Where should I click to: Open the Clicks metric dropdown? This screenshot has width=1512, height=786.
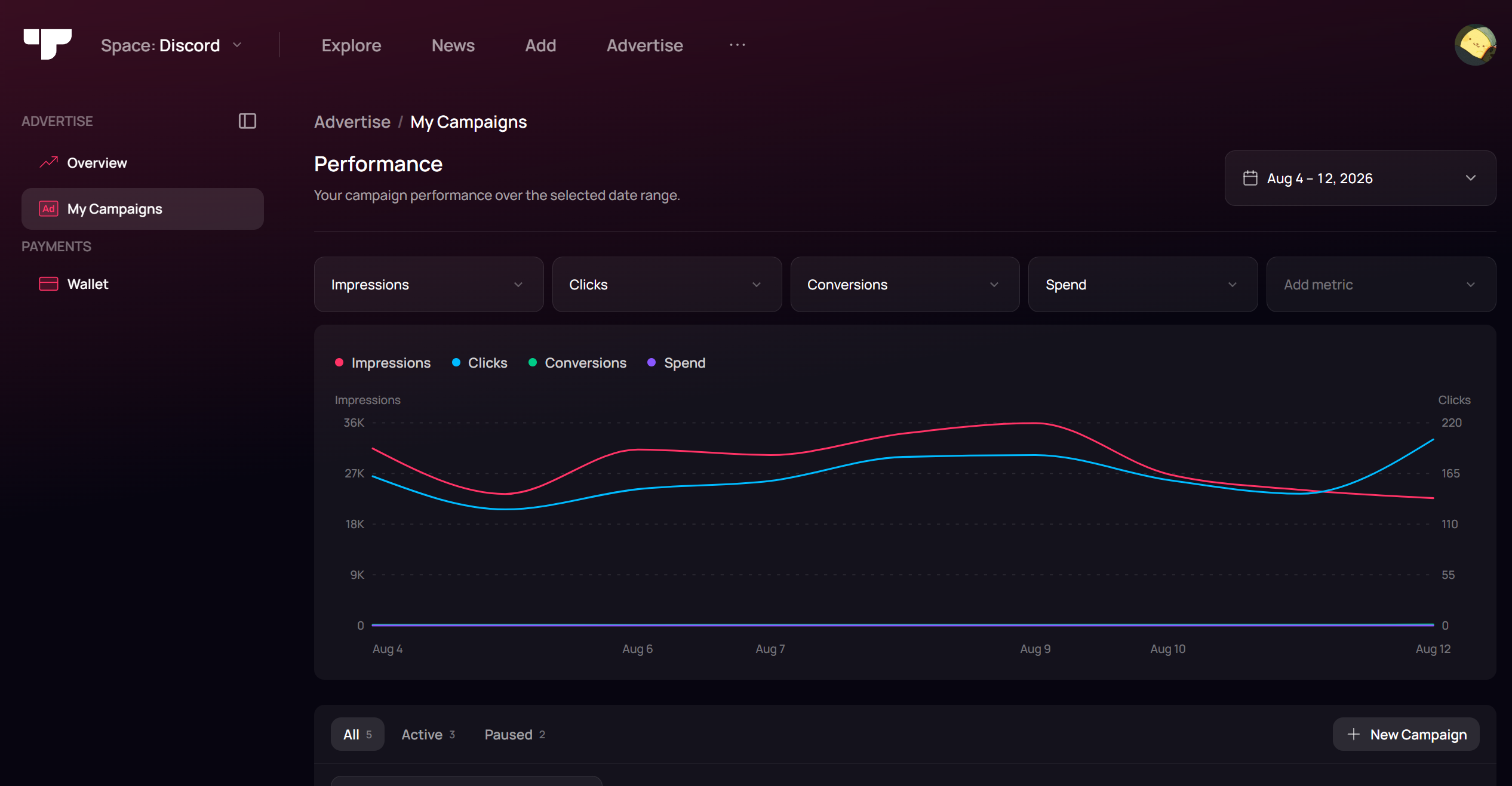(x=666, y=284)
